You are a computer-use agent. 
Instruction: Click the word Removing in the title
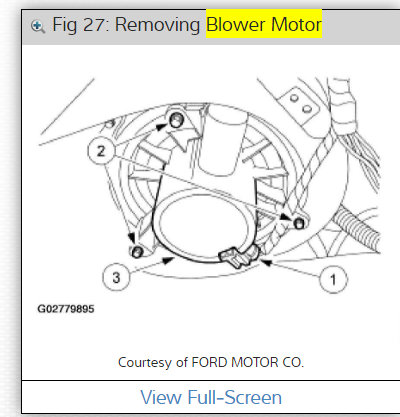[x=157, y=25]
